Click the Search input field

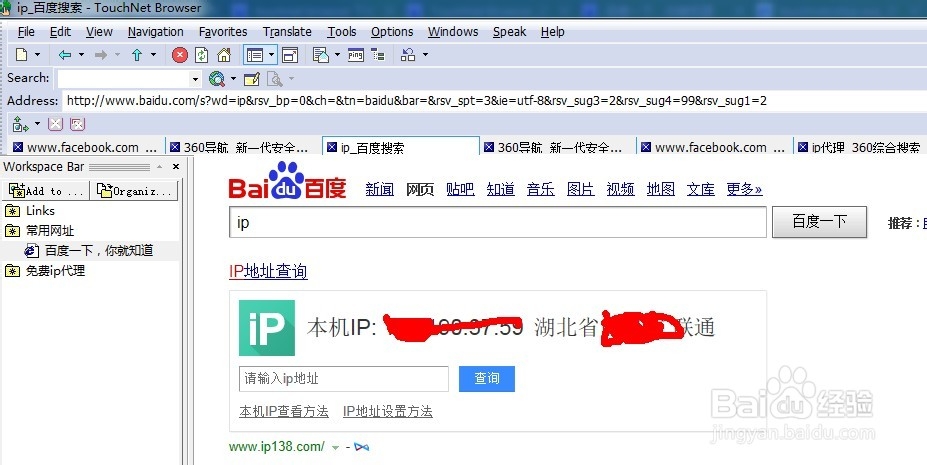[x=123, y=78]
